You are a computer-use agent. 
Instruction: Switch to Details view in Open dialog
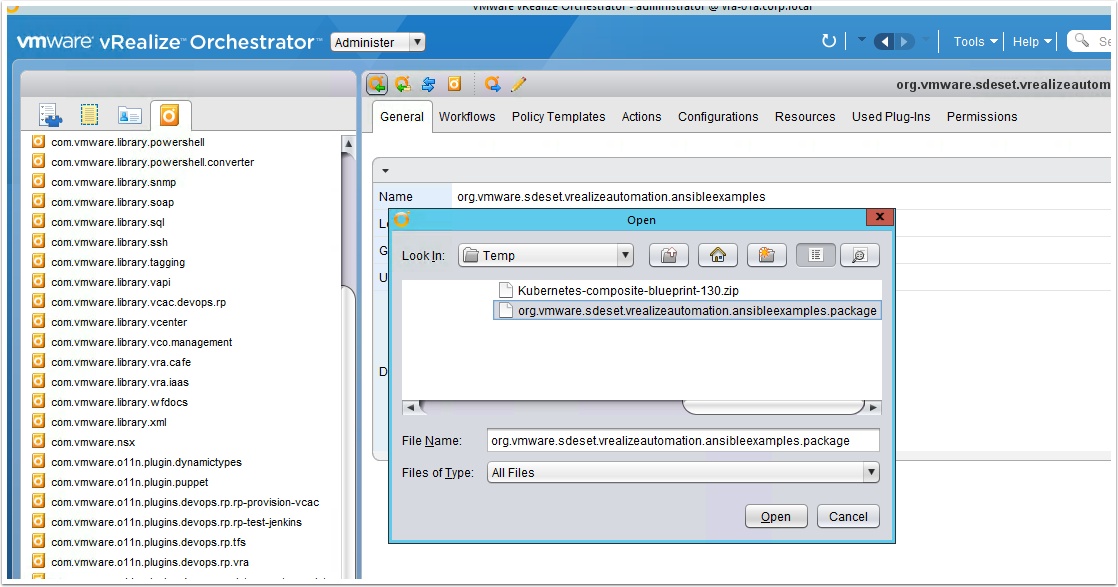[860, 255]
